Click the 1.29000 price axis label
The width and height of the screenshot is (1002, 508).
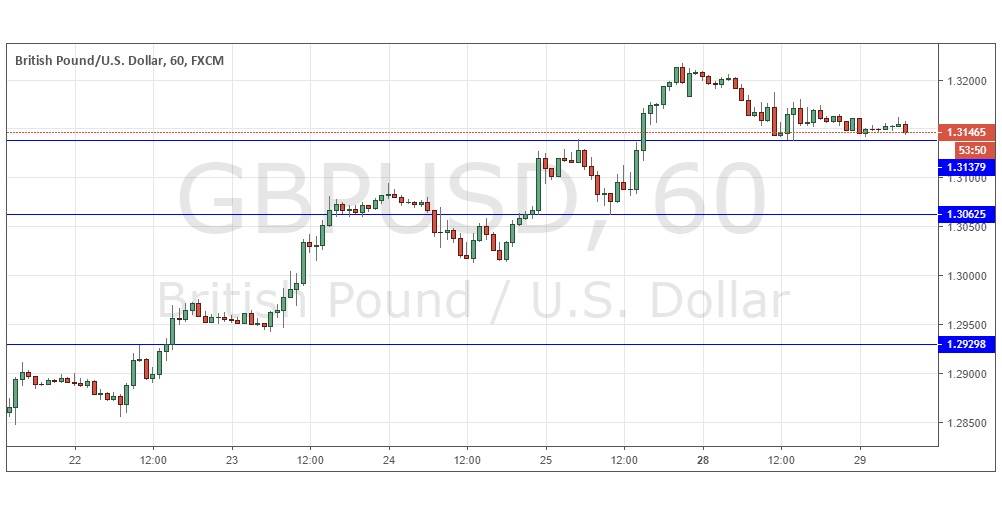pos(966,375)
